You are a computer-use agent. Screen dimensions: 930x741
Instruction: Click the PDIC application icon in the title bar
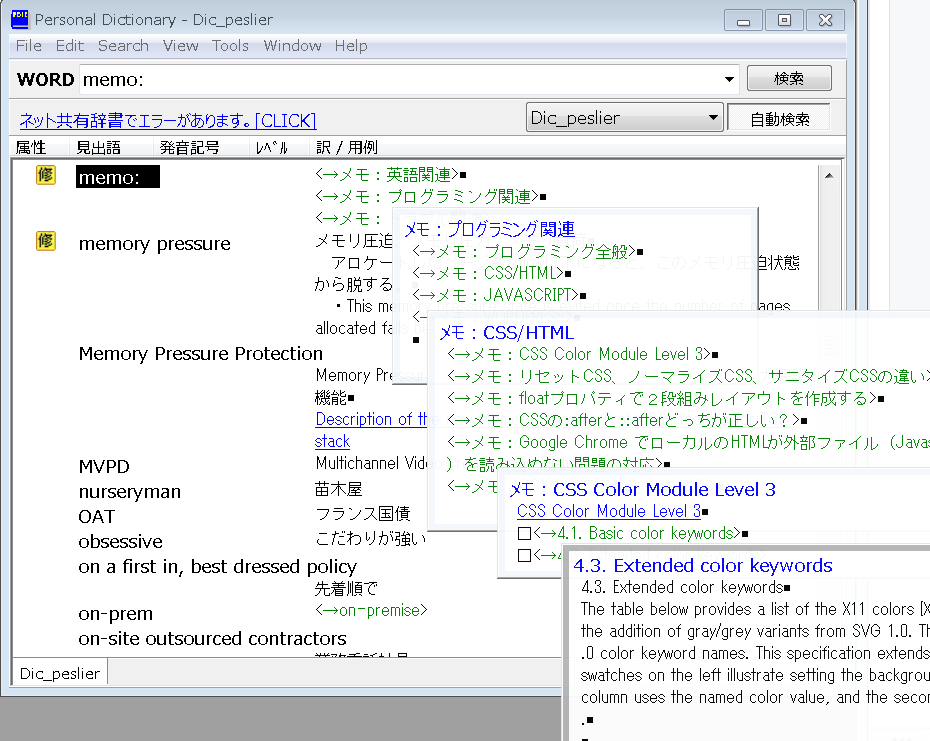(18, 18)
